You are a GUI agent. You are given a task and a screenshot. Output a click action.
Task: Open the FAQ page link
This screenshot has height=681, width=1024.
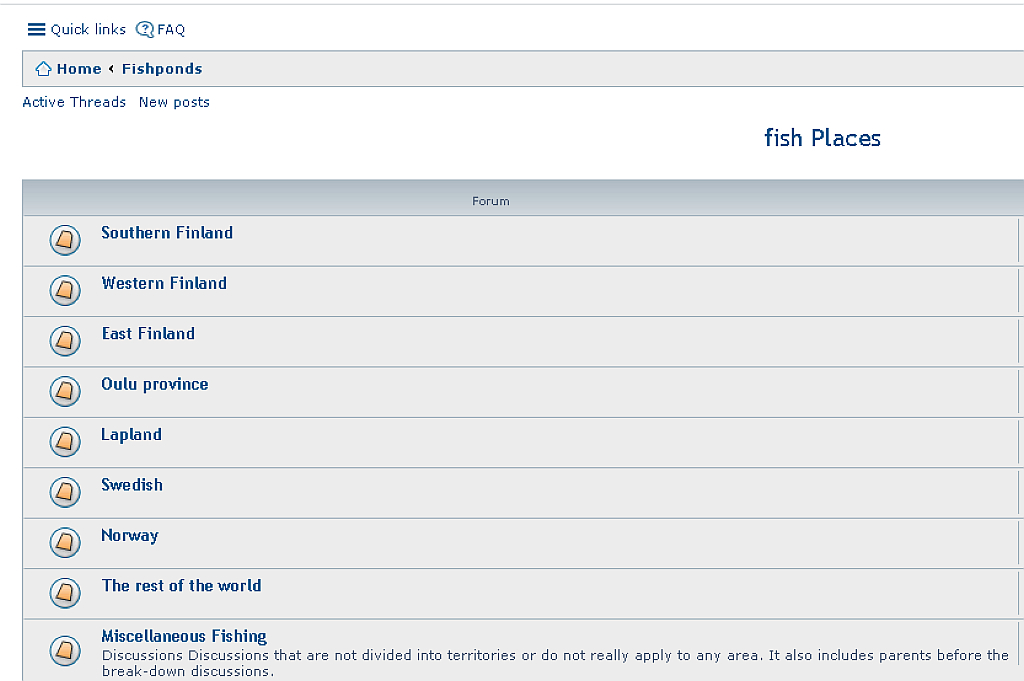pos(171,29)
